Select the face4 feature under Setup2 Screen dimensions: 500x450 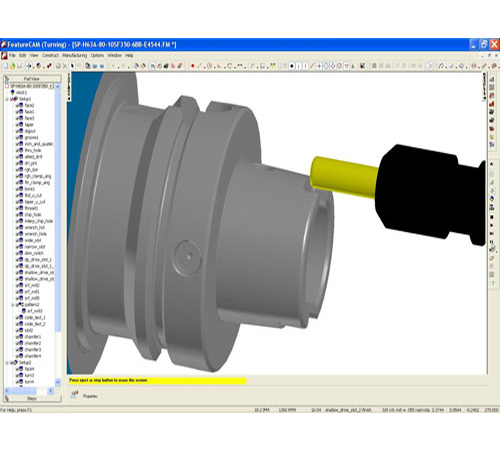pos(29,369)
